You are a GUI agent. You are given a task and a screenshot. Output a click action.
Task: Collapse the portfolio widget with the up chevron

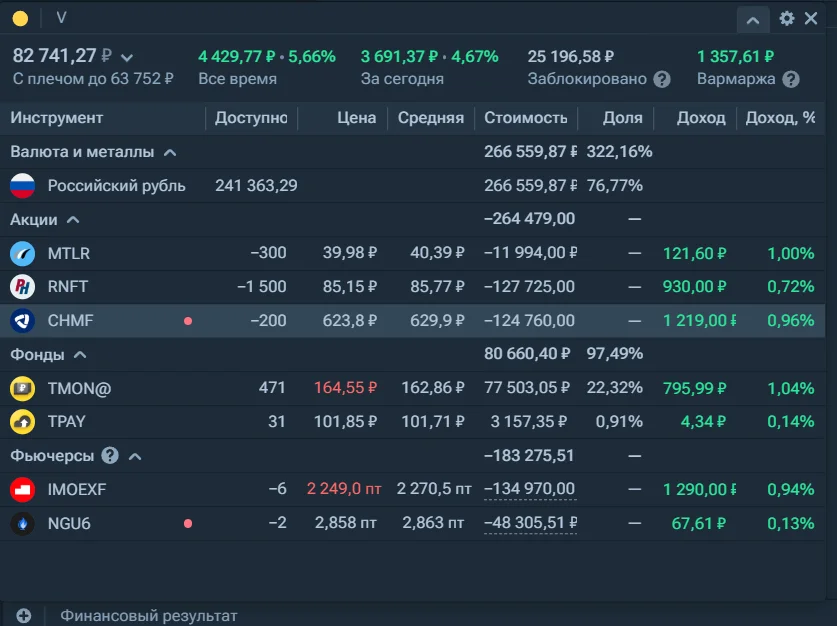click(753, 20)
